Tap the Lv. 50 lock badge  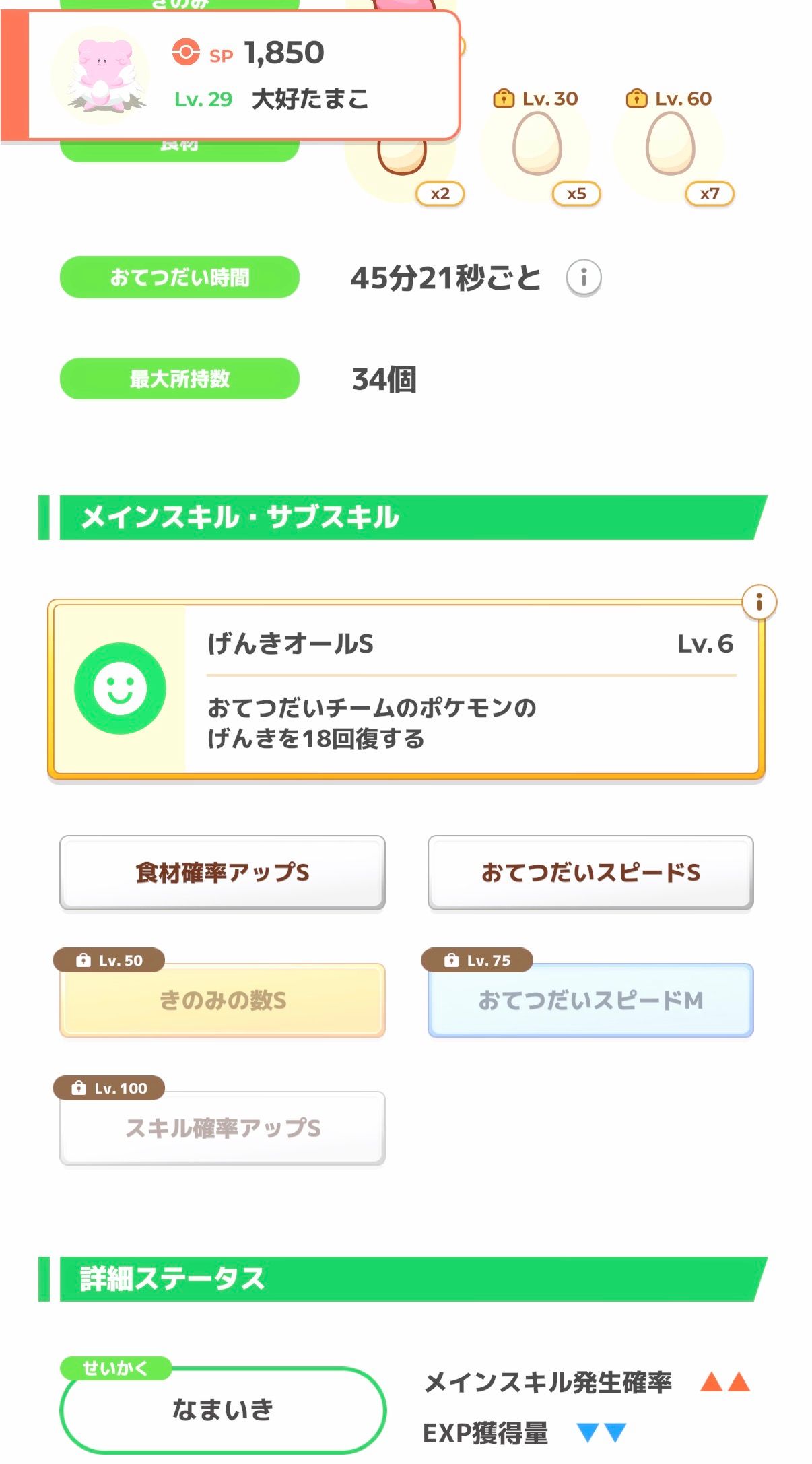click(109, 960)
